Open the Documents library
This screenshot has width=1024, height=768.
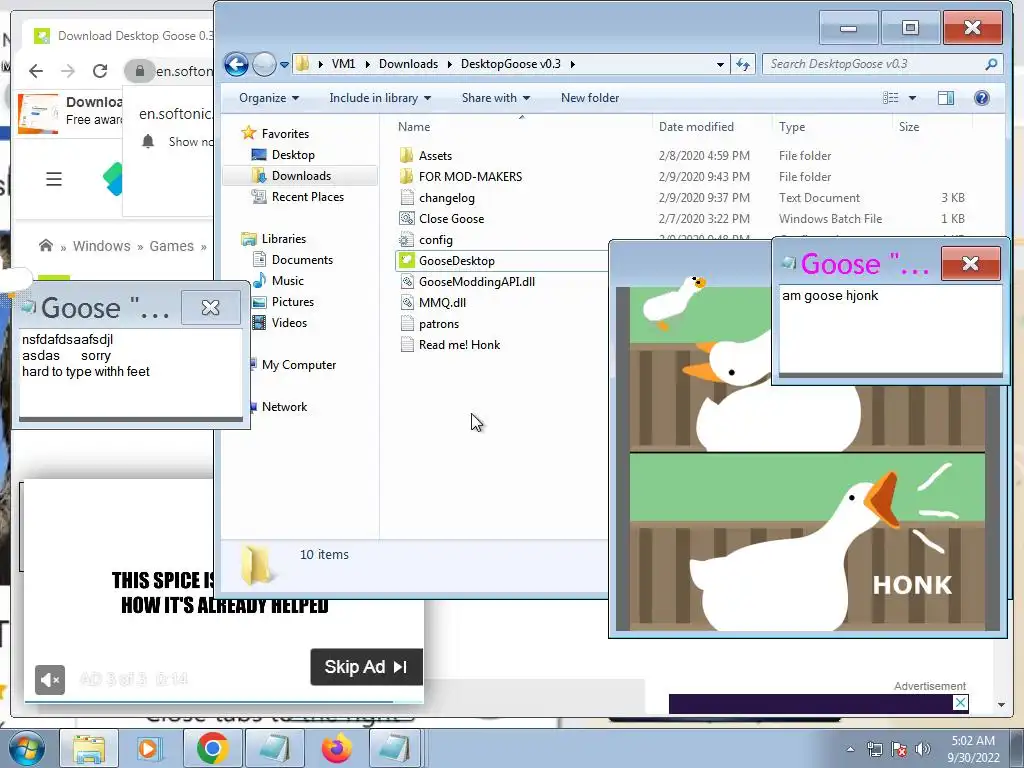tap(302, 260)
